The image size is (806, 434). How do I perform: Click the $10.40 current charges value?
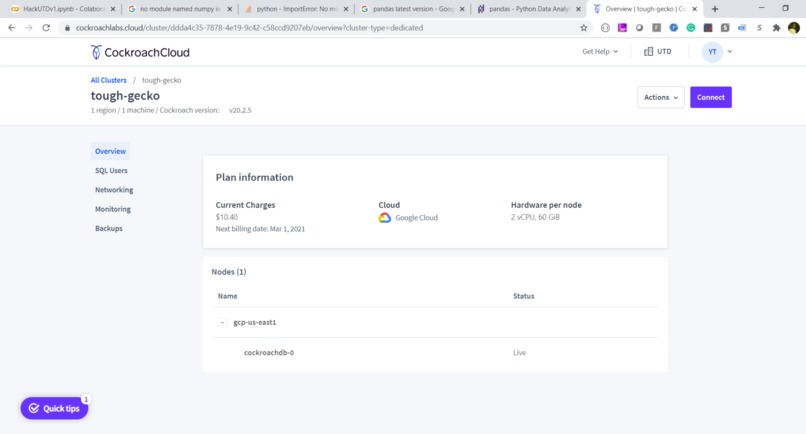pyautogui.click(x=227, y=217)
